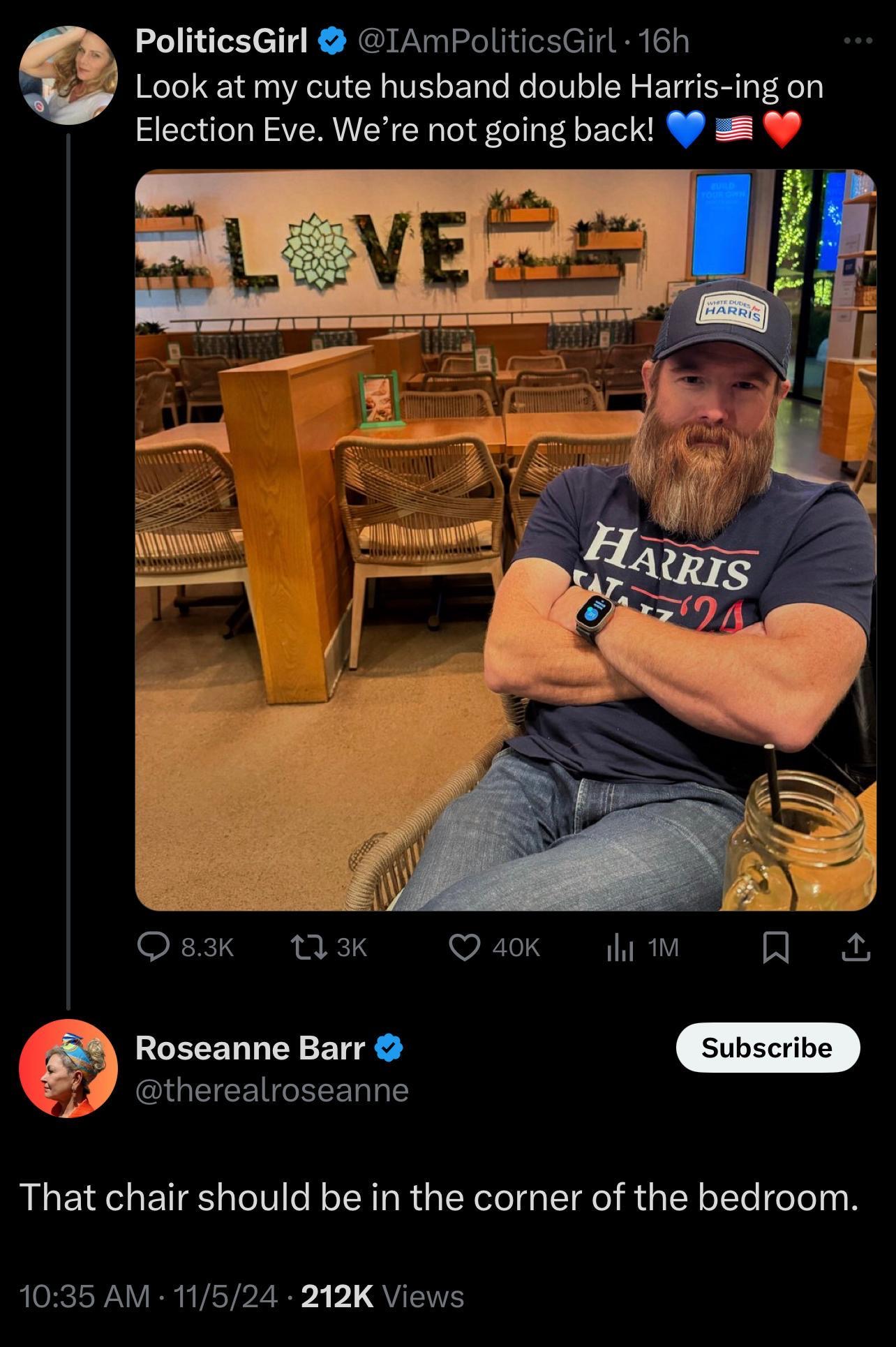
Task: Click Roseanne Barr's verified checkmark
Action: (x=389, y=1048)
